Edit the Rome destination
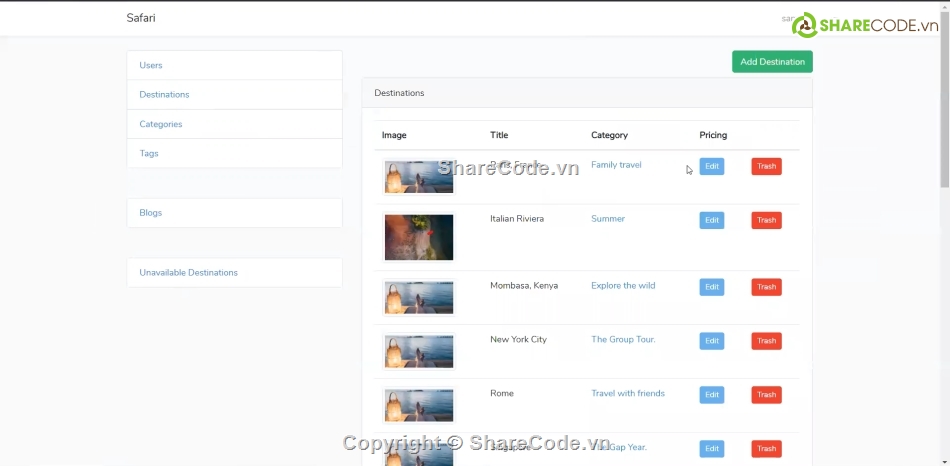 click(x=711, y=395)
